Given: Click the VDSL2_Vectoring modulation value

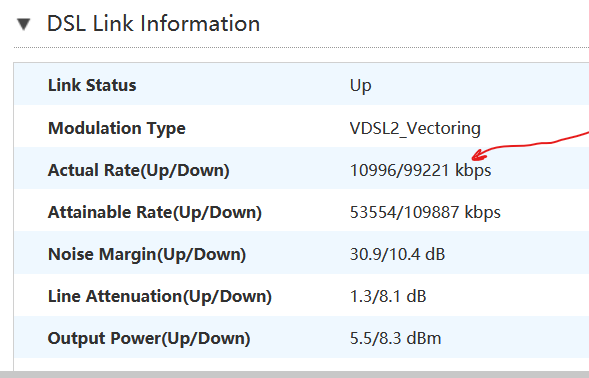Looking at the screenshot, I should point(415,129).
